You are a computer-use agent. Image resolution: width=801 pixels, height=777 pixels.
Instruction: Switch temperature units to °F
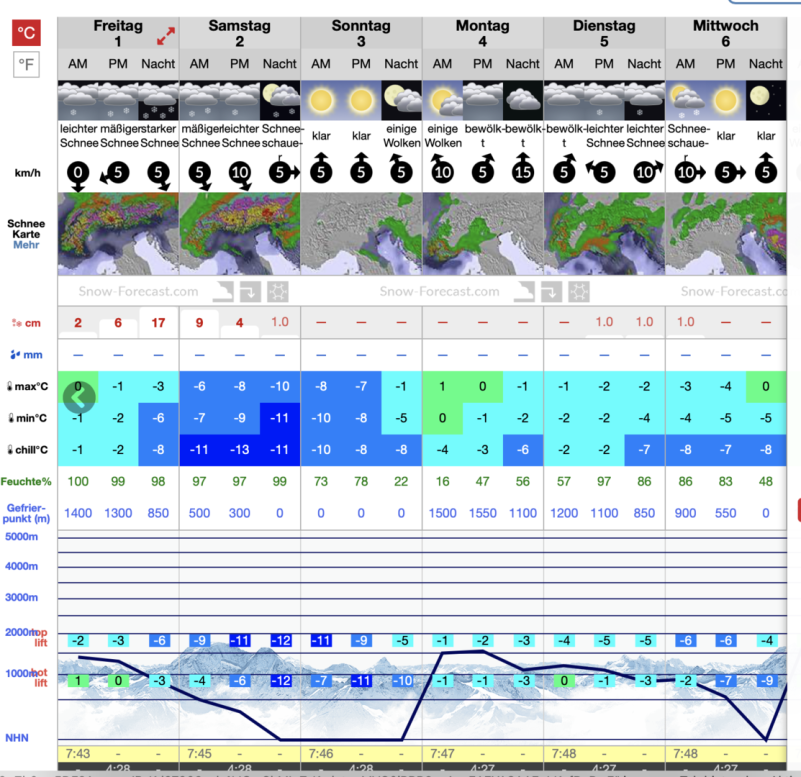[x=26, y=66]
